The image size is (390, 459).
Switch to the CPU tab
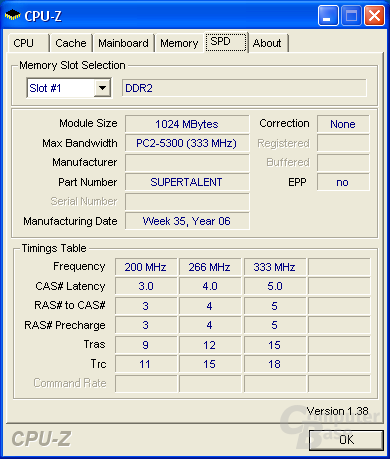[28, 43]
